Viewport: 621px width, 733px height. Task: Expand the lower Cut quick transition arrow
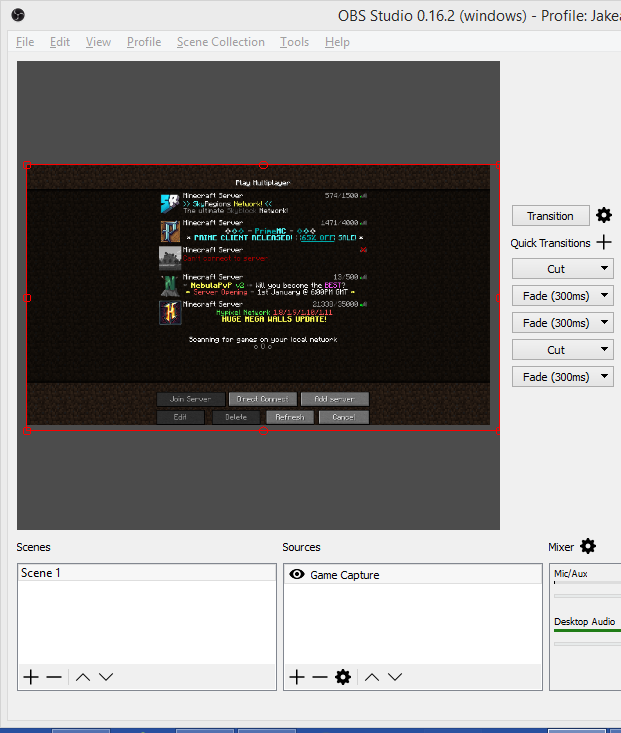click(604, 350)
